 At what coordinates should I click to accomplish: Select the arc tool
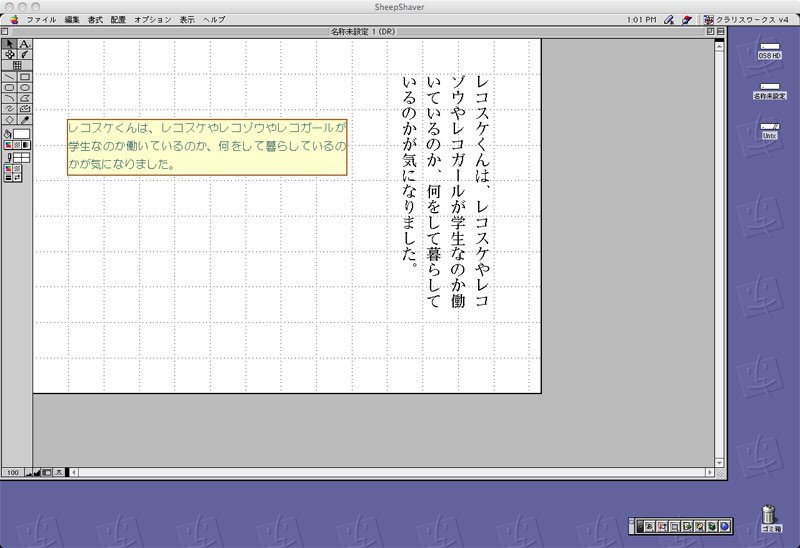tap(9, 98)
